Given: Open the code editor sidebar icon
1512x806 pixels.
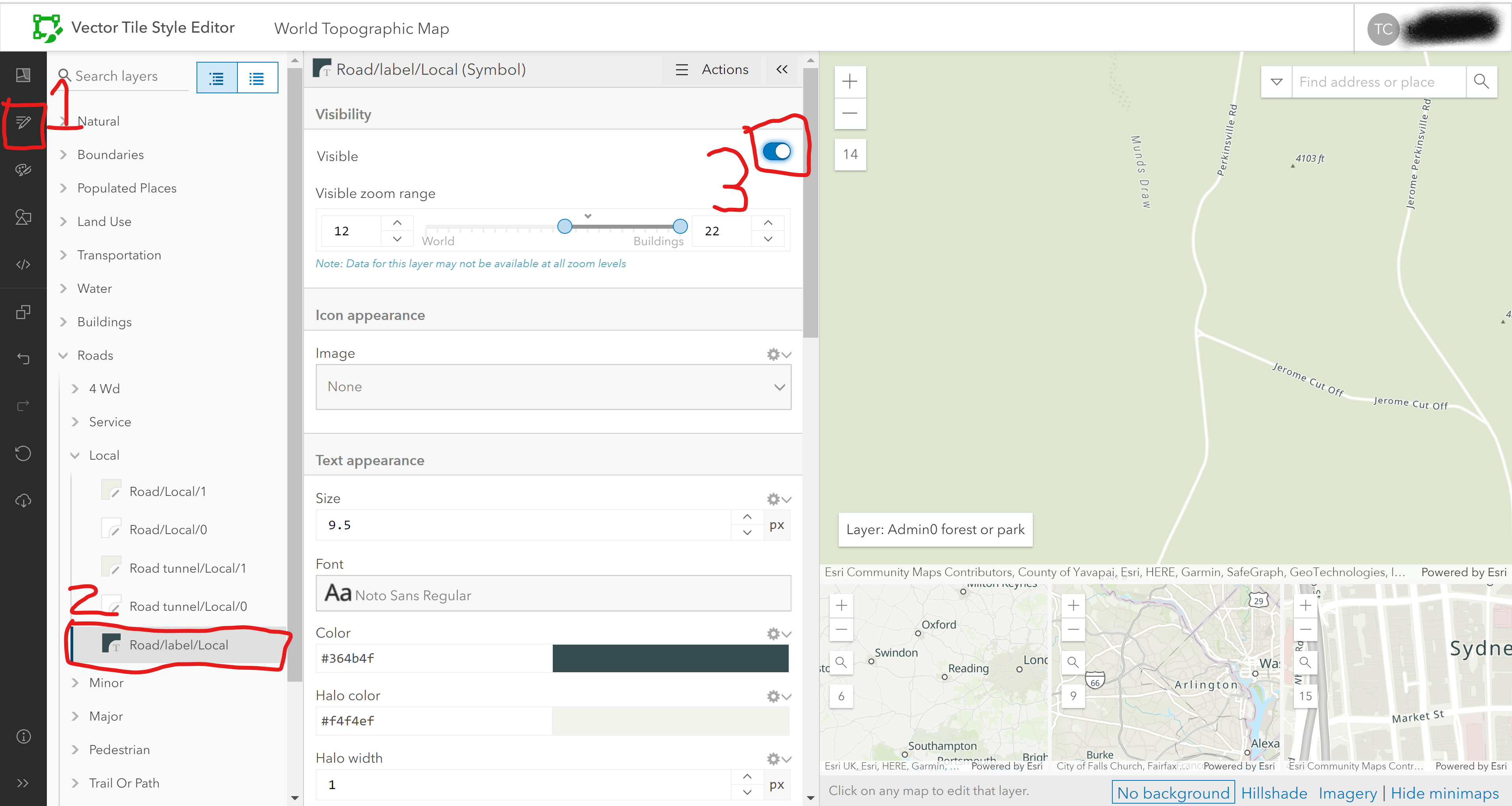Looking at the screenshot, I should [x=24, y=264].
